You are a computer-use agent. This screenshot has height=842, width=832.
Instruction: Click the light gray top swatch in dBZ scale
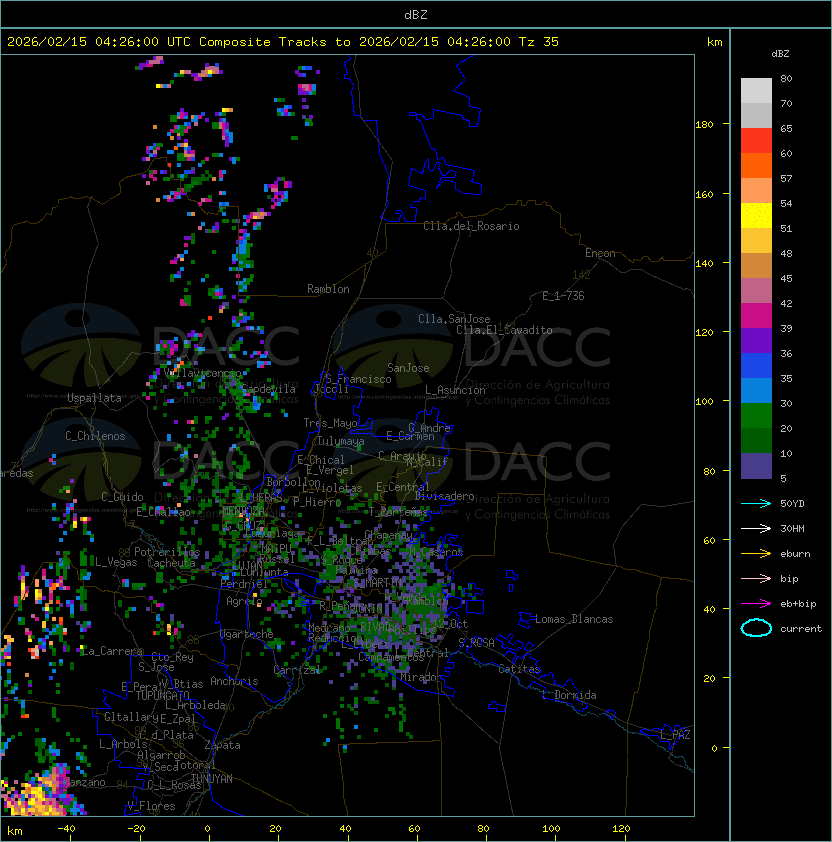756,90
